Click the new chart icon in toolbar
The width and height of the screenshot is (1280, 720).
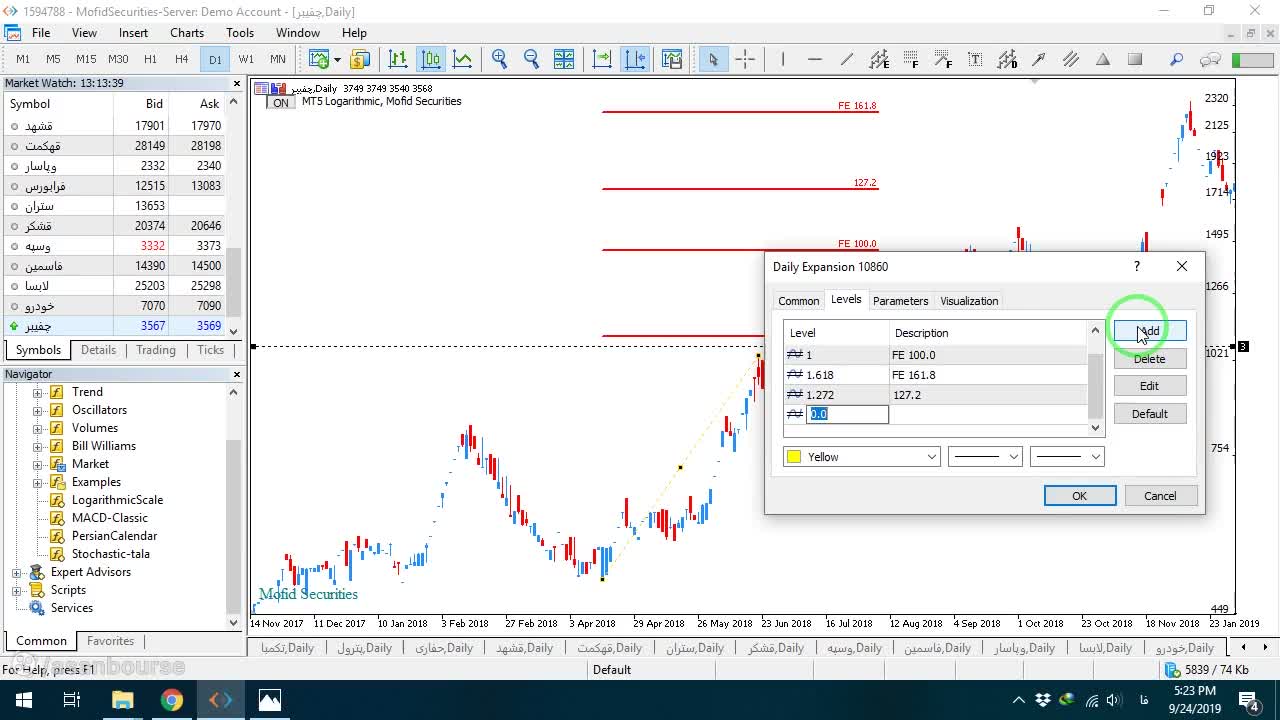tap(319, 59)
